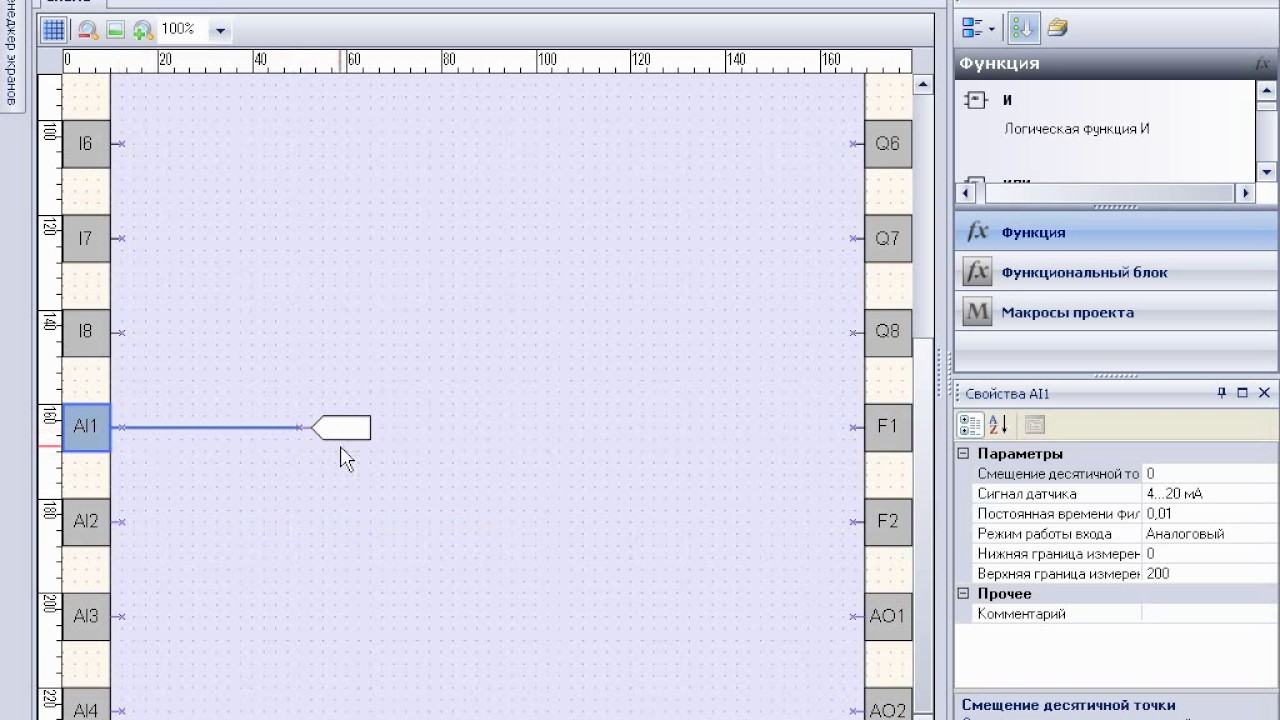Open the screen manager side tab

click(x=11, y=56)
